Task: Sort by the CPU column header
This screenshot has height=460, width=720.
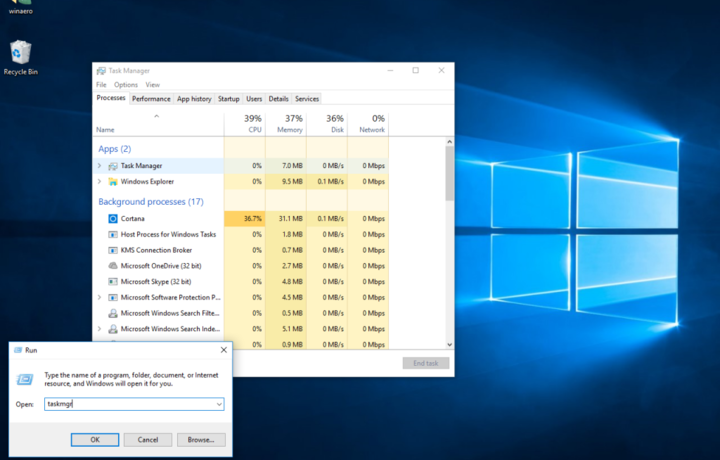Action: 245,123
